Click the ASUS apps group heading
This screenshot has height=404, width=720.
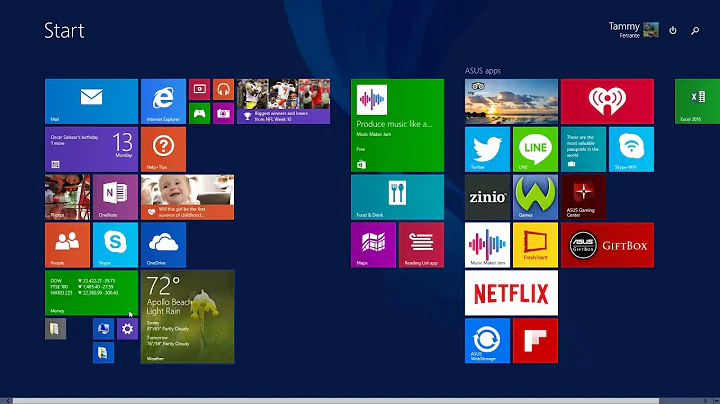click(483, 71)
